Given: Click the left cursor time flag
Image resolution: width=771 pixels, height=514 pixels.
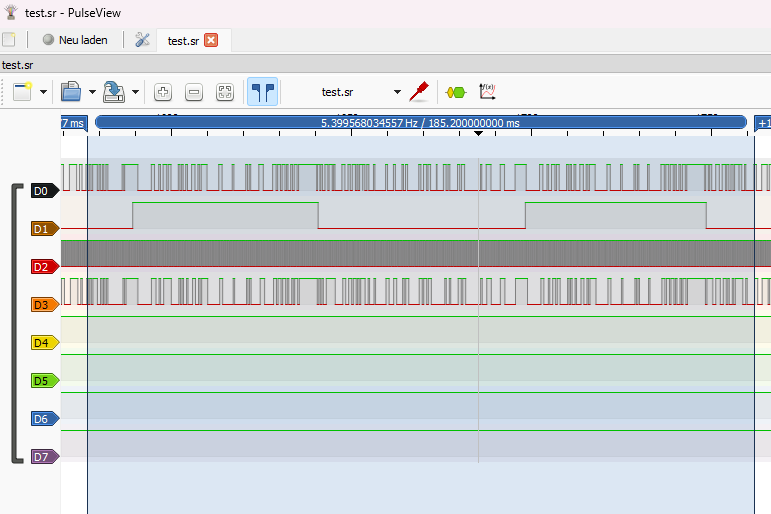Looking at the screenshot, I should [x=74, y=123].
